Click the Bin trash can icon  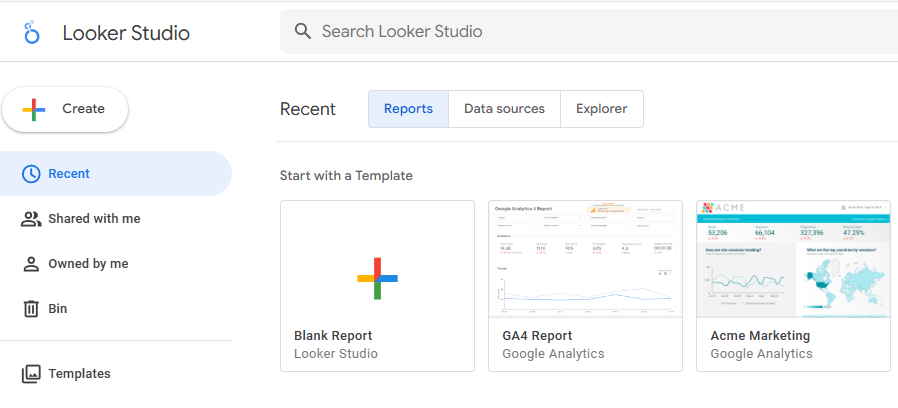(x=30, y=309)
